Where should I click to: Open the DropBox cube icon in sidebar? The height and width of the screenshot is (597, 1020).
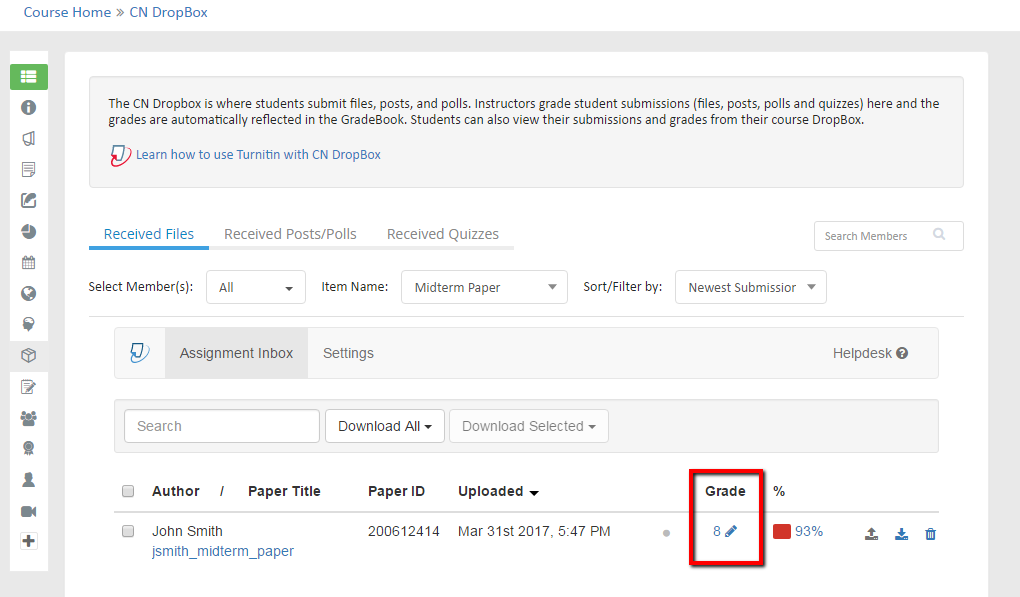click(x=29, y=356)
